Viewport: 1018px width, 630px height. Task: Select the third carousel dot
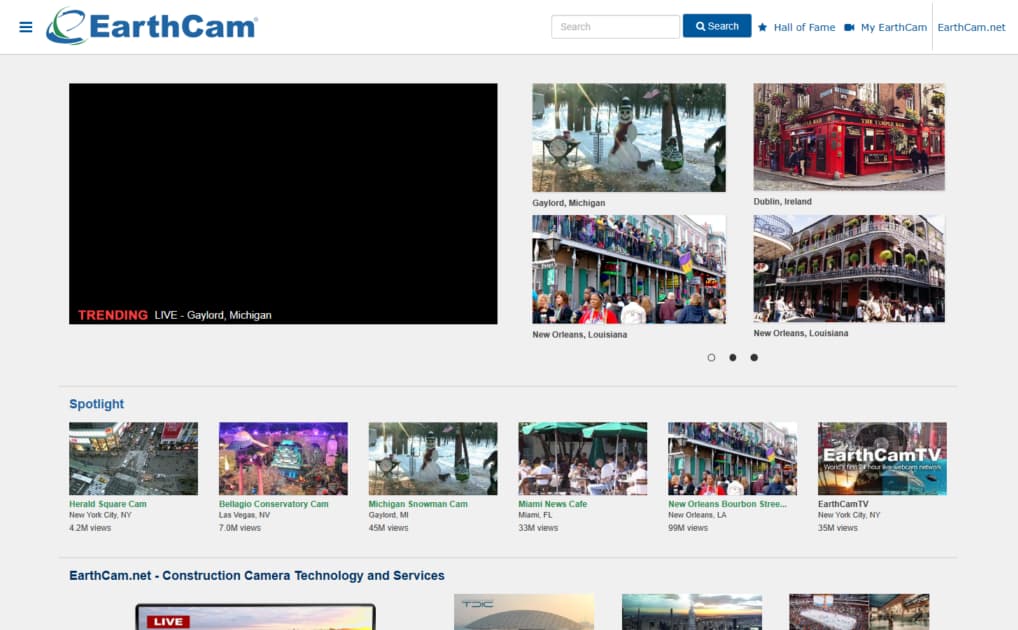tap(754, 357)
